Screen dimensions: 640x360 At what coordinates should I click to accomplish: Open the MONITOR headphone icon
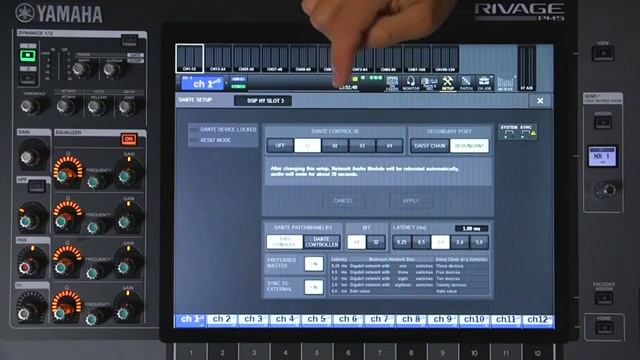[411, 83]
